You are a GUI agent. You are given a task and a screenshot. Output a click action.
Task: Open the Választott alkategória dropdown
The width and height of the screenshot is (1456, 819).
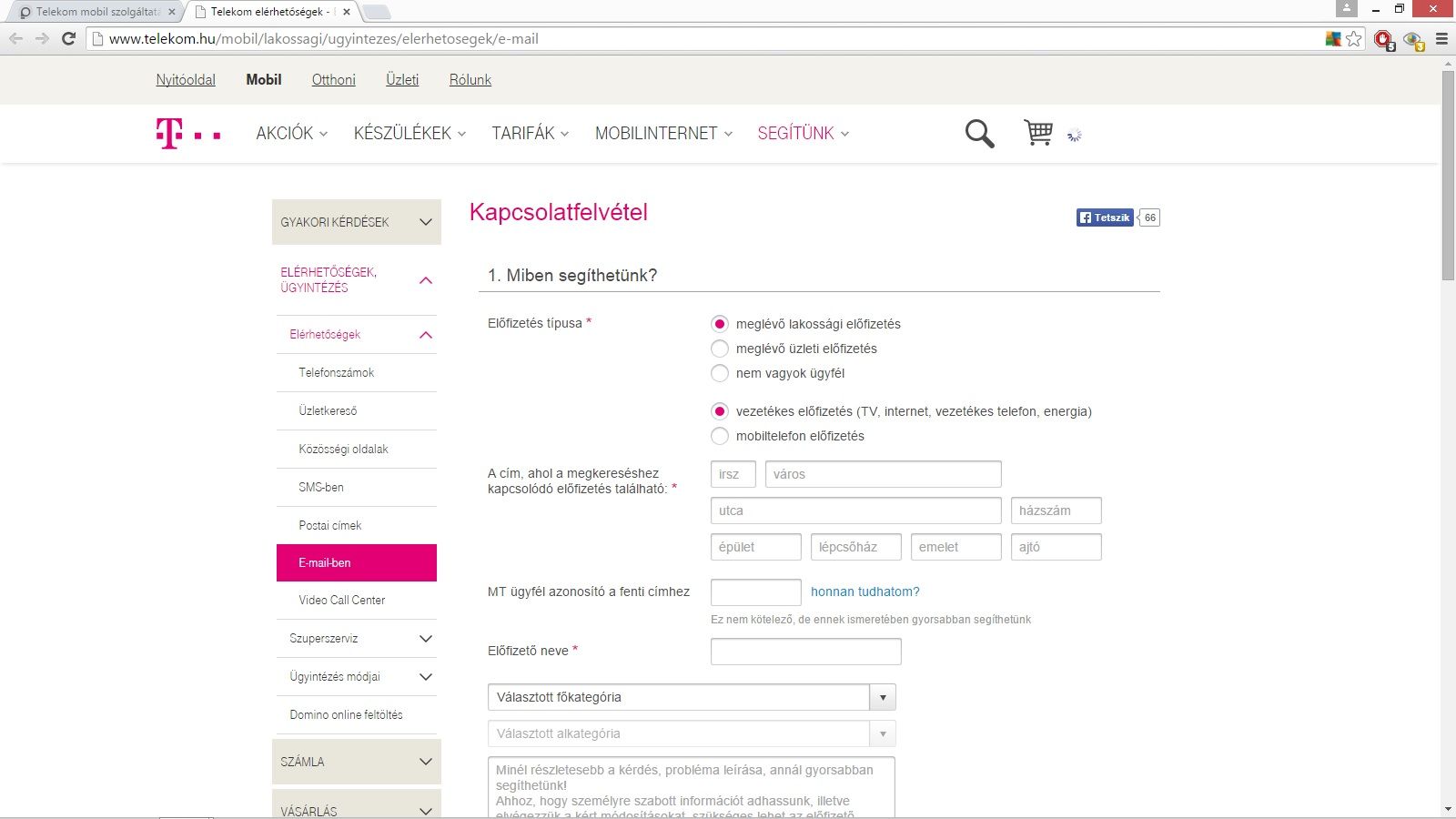[x=692, y=733]
